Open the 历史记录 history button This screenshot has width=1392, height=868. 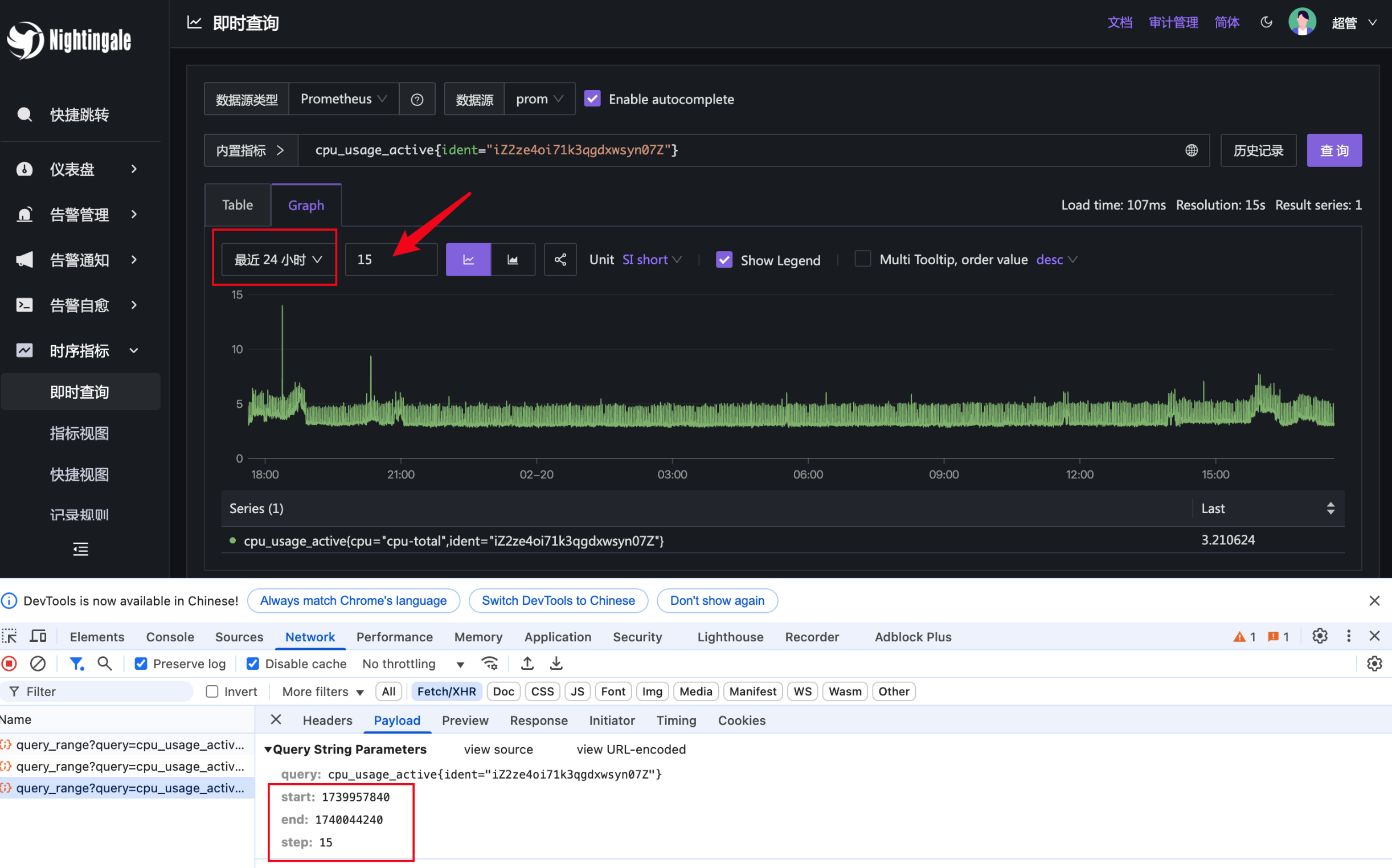(1258, 150)
